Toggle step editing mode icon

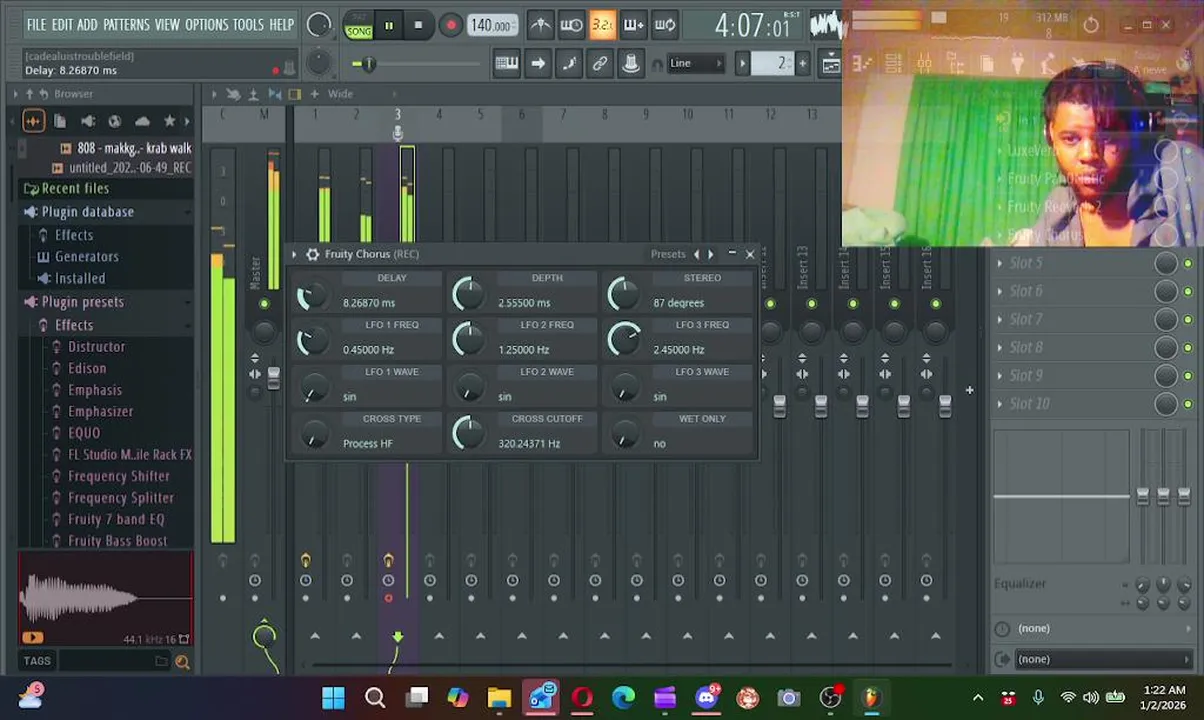(x=569, y=64)
